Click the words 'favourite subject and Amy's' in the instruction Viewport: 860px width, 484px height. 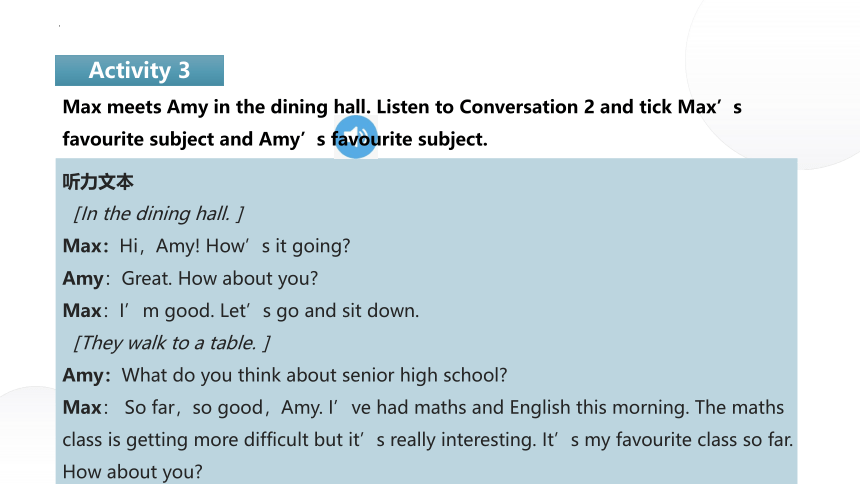(194, 139)
